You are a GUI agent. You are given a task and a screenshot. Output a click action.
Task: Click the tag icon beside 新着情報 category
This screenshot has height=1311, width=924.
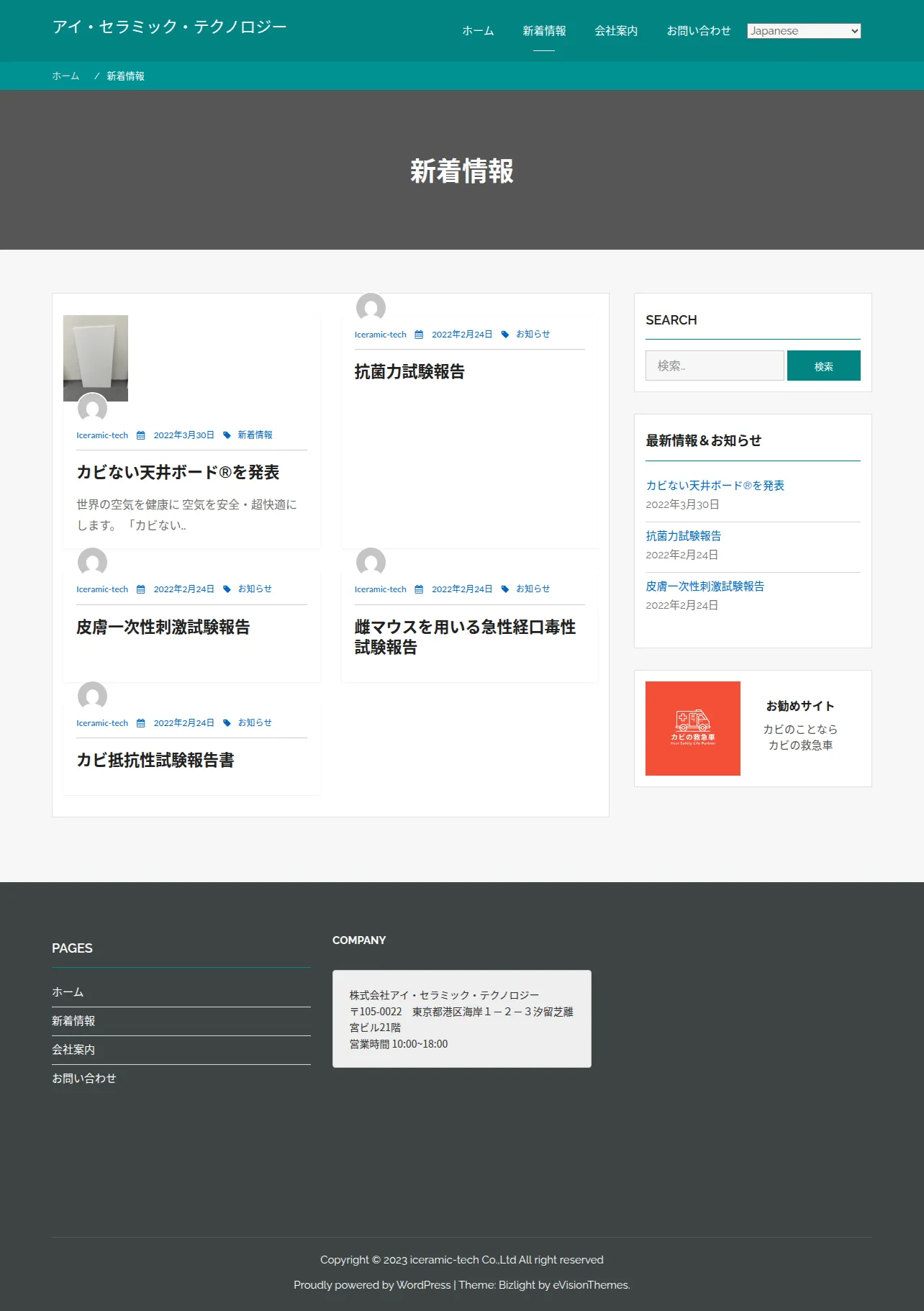pos(227,435)
